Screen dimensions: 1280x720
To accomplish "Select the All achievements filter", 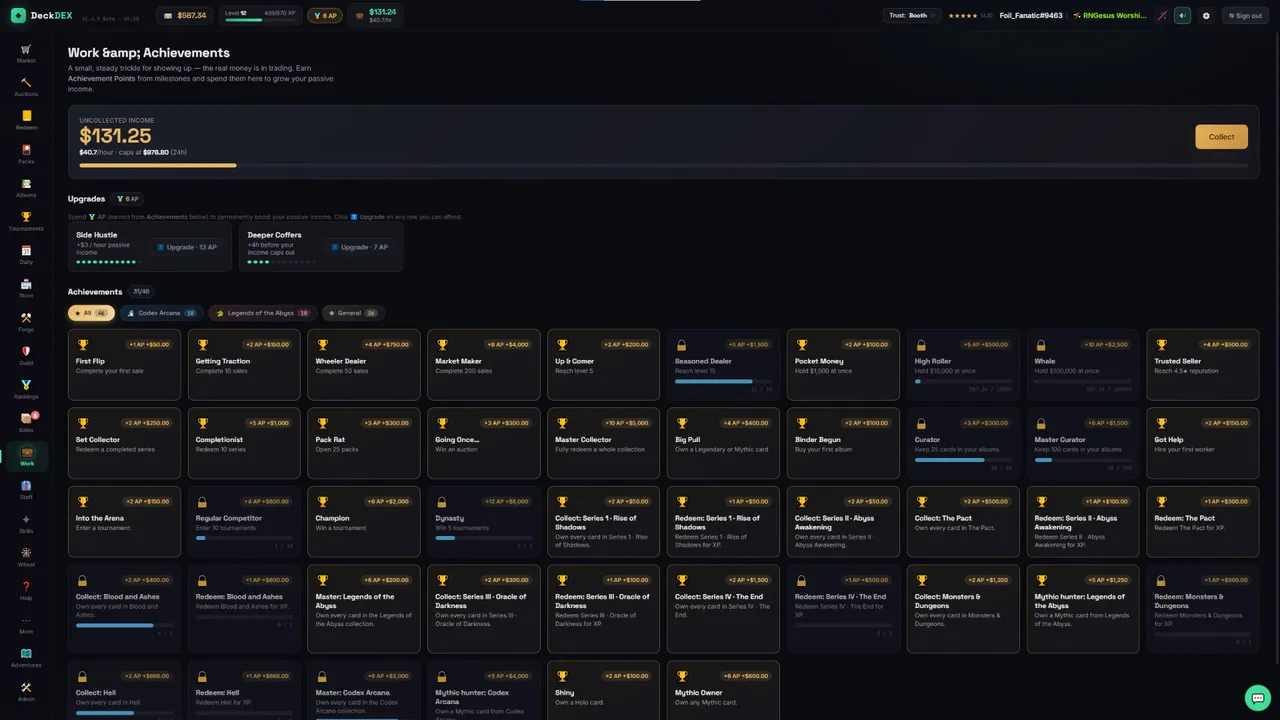I will (x=91, y=313).
